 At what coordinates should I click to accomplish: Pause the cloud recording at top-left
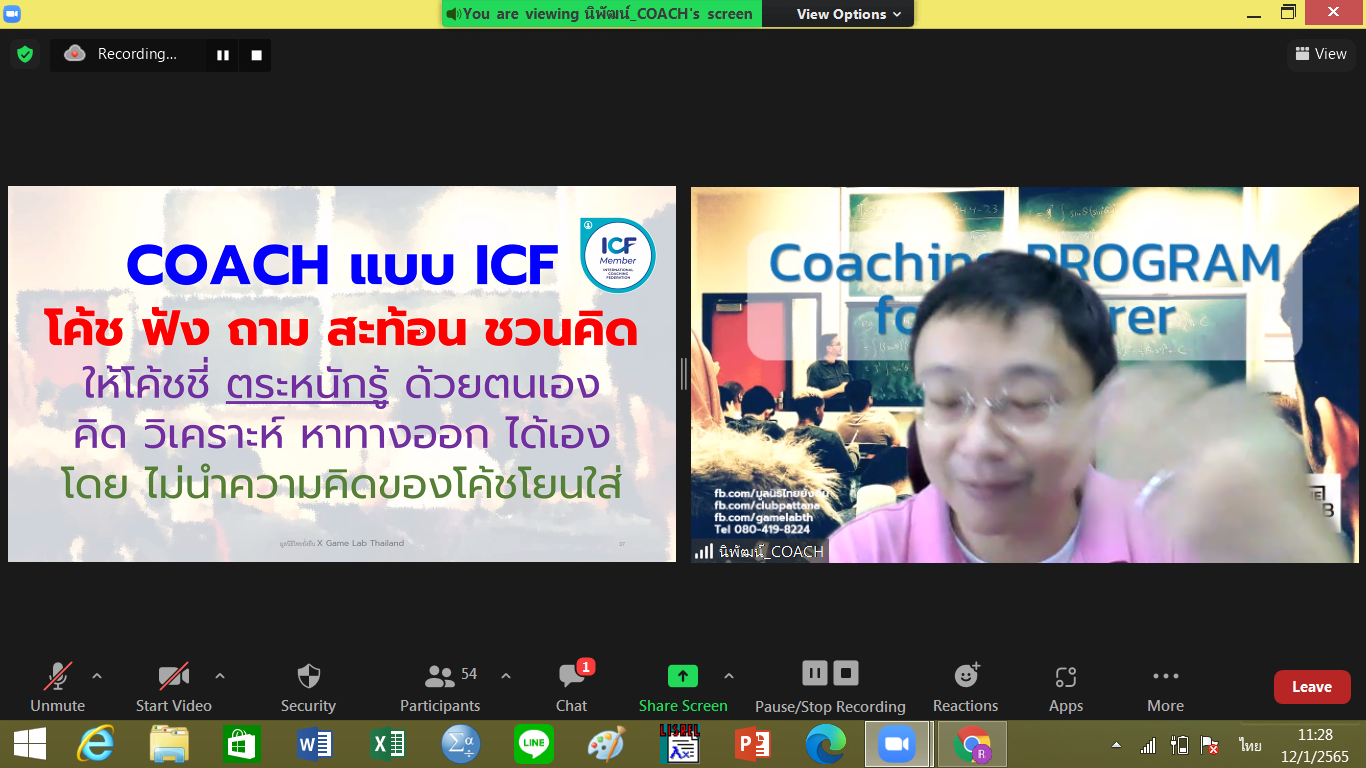(x=223, y=55)
